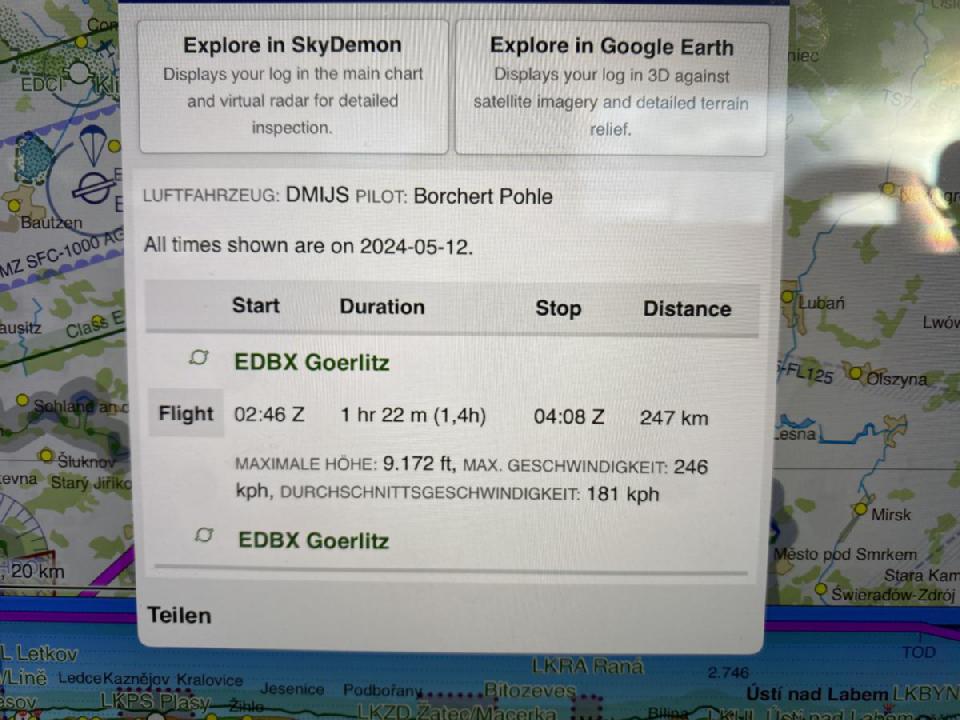Click the EDCI airfield circle symbol
This screenshot has width=960, height=720.
(79, 73)
